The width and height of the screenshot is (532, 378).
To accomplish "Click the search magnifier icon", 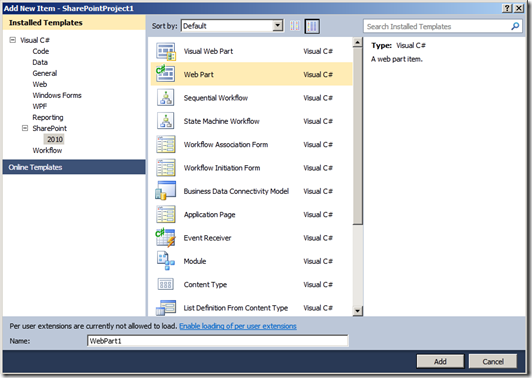I will (x=515, y=26).
